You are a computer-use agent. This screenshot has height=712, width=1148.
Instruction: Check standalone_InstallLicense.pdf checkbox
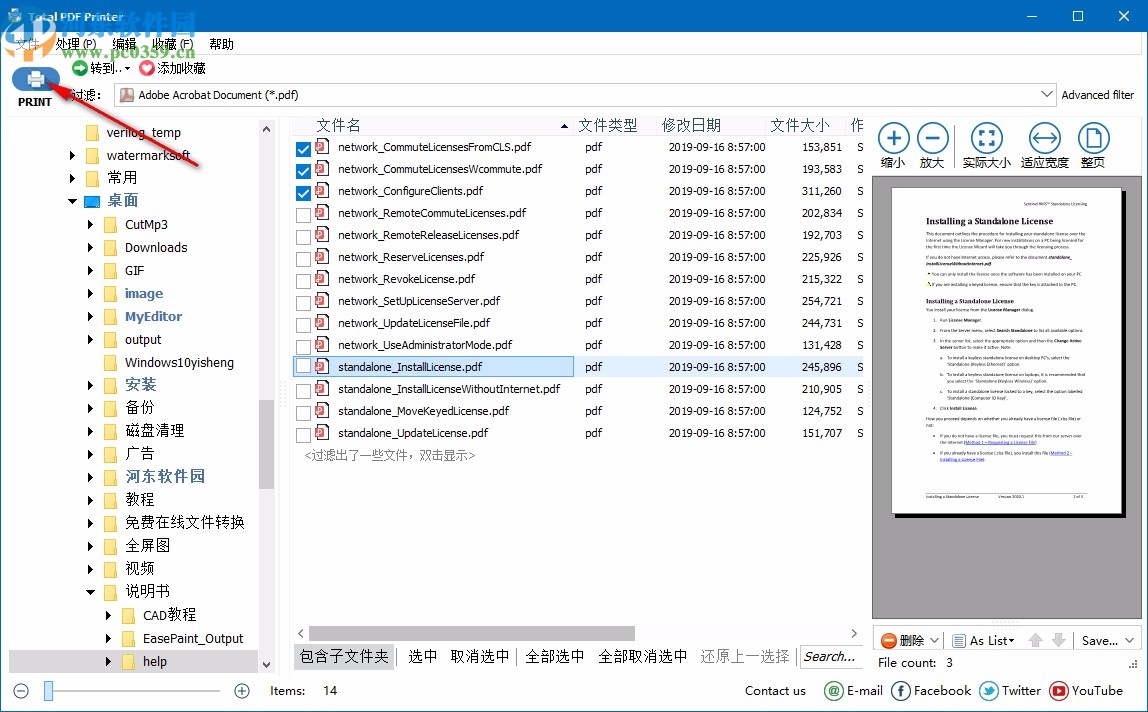(x=303, y=366)
